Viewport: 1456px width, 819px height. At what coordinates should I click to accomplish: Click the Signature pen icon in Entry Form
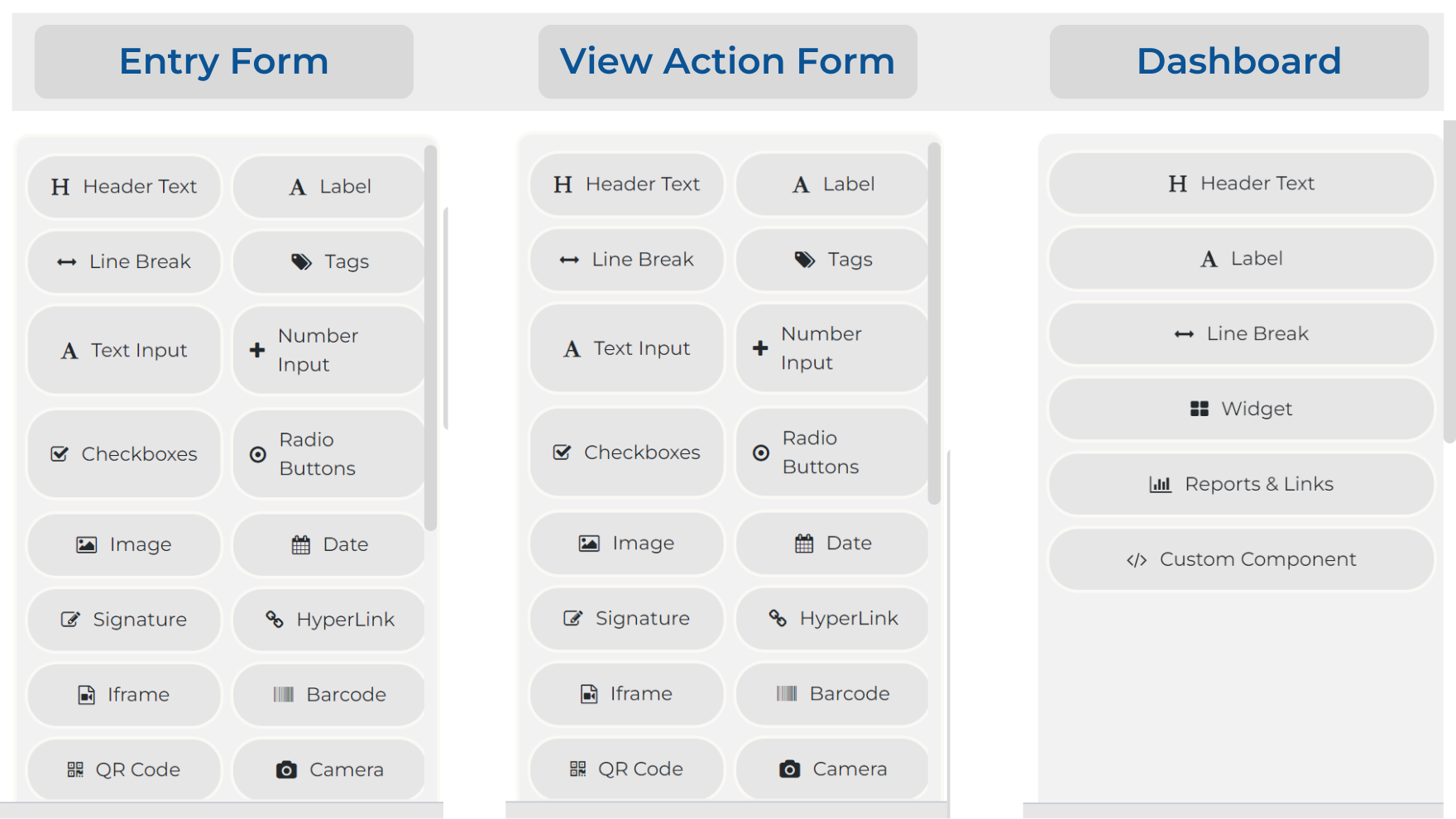pyautogui.click(x=70, y=619)
